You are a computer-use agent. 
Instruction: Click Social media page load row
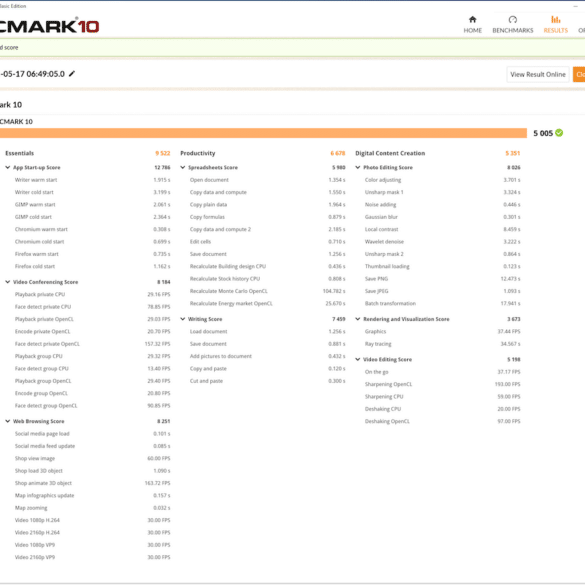[93, 434]
